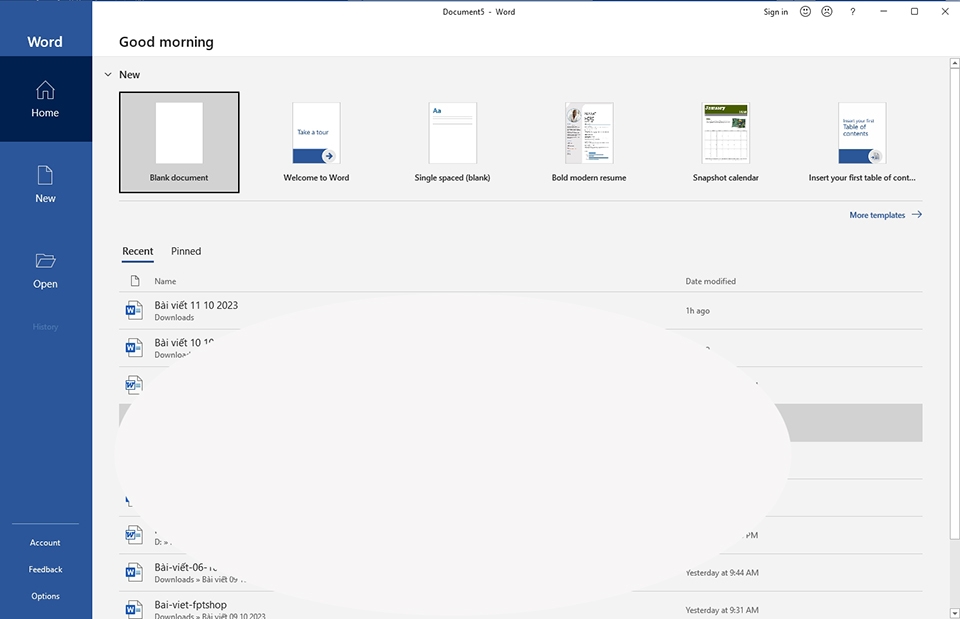Click Word icon of file modified 9:44 AM
960x619 pixels.
(133, 572)
